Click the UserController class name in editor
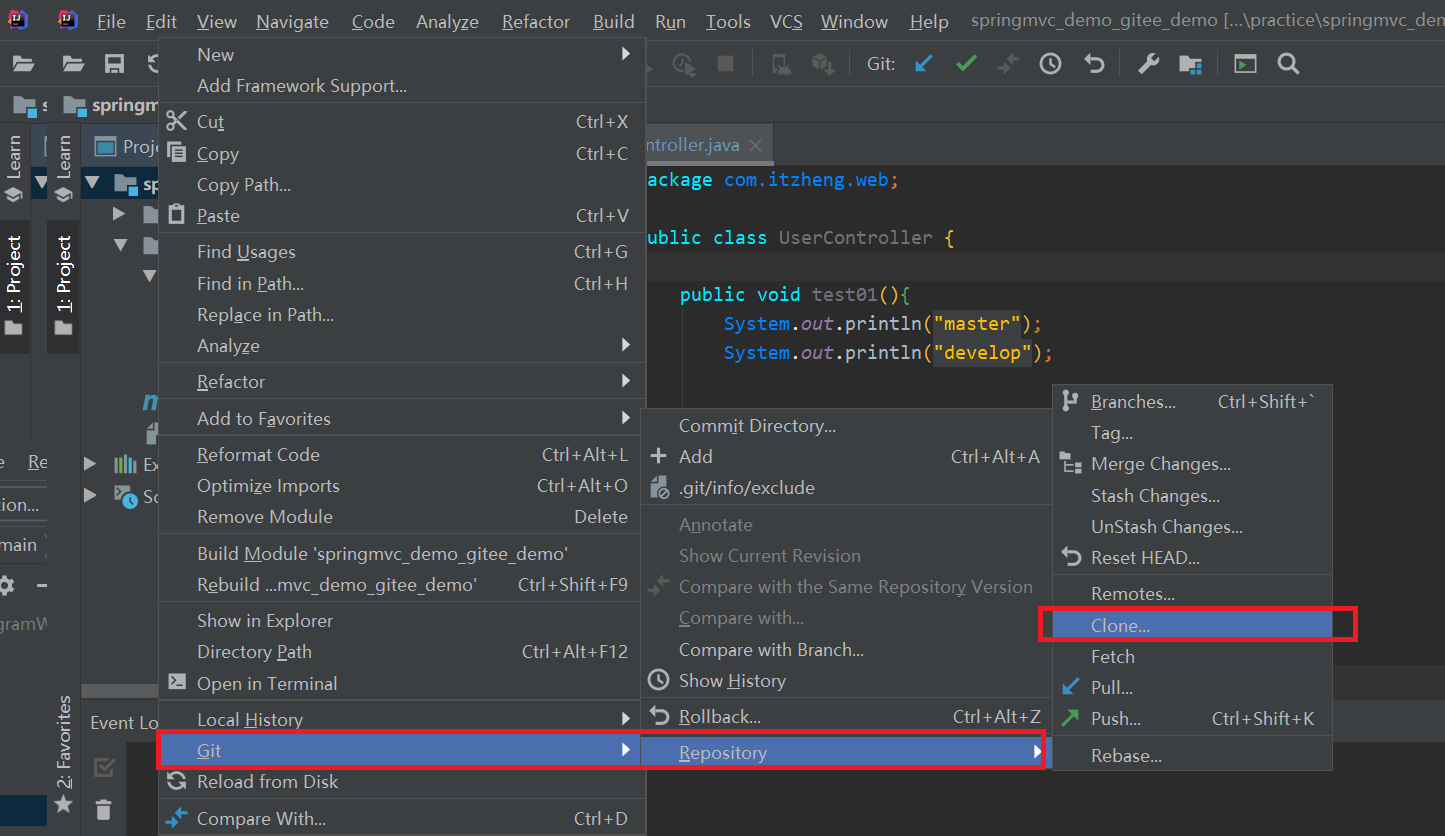 pos(855,238)
